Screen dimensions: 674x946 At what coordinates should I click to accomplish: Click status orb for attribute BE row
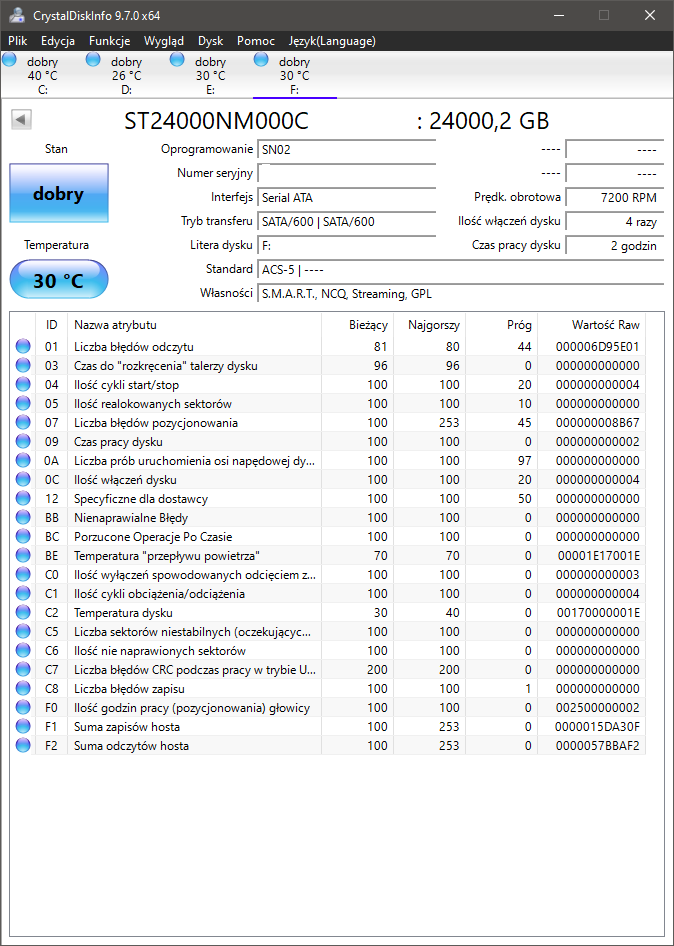pyautogui.click(x=23, y=556)
